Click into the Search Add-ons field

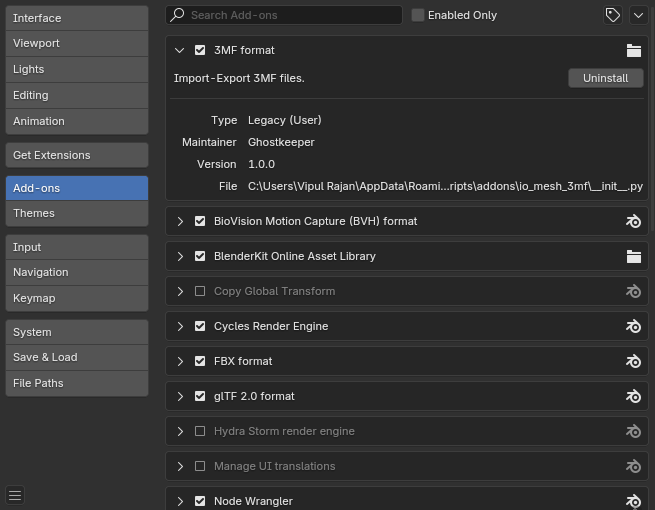(284, 15)
